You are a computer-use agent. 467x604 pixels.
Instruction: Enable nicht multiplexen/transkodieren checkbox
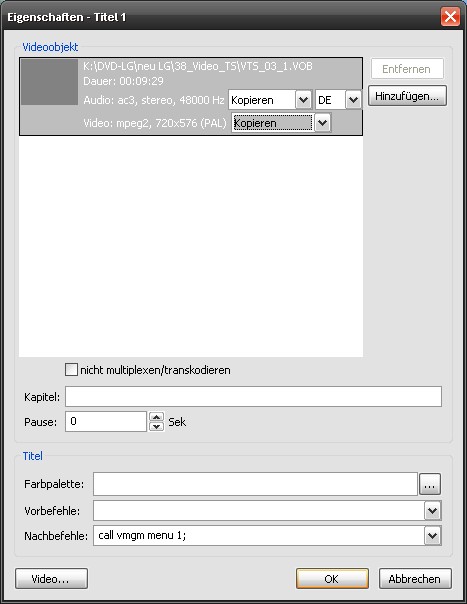tap(71, 370)
